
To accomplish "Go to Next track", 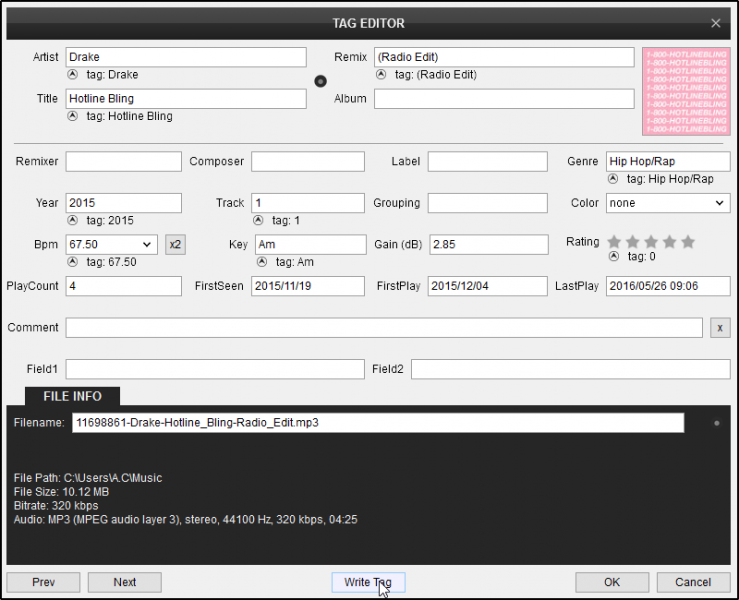I will point(124,582).
